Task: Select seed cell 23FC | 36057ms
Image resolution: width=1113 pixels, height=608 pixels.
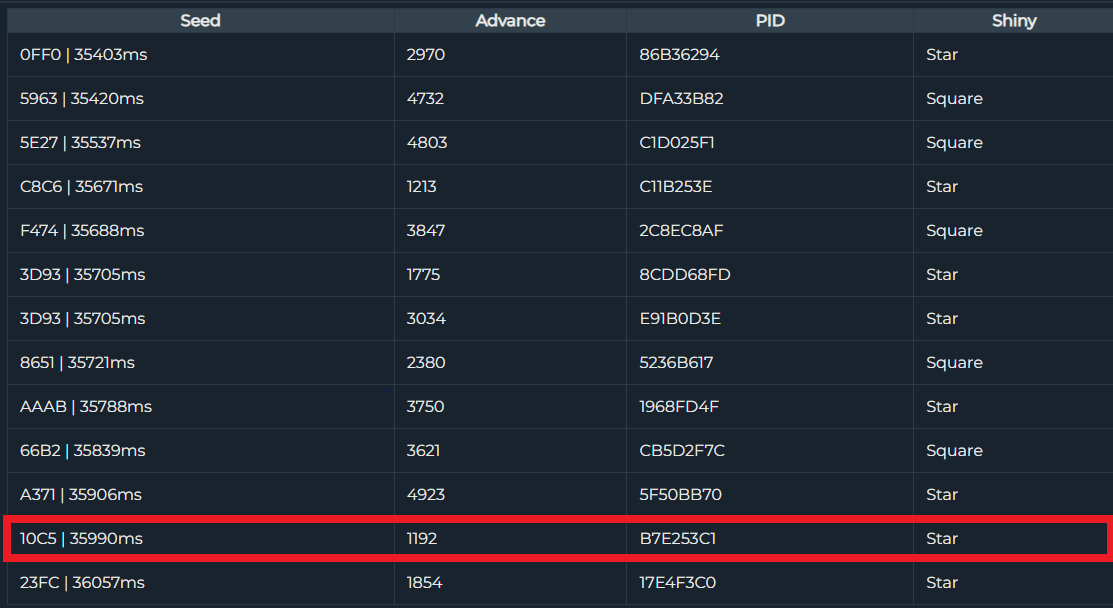Action: click(x=82, y=582)
